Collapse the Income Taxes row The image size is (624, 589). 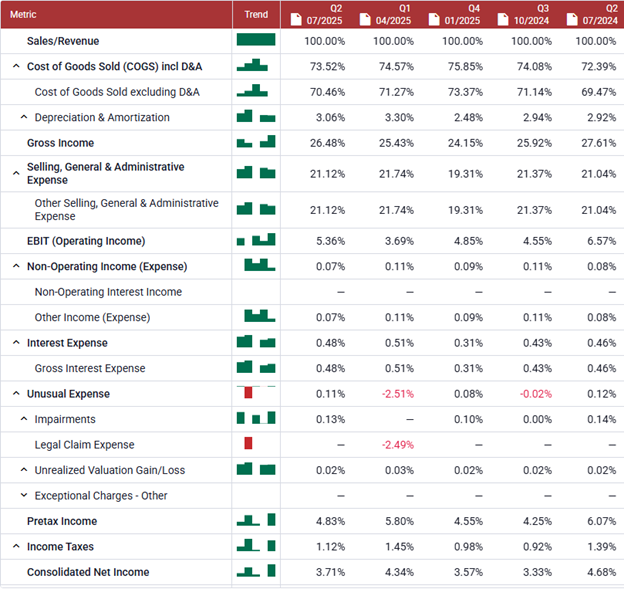click(x=16, y=547)
